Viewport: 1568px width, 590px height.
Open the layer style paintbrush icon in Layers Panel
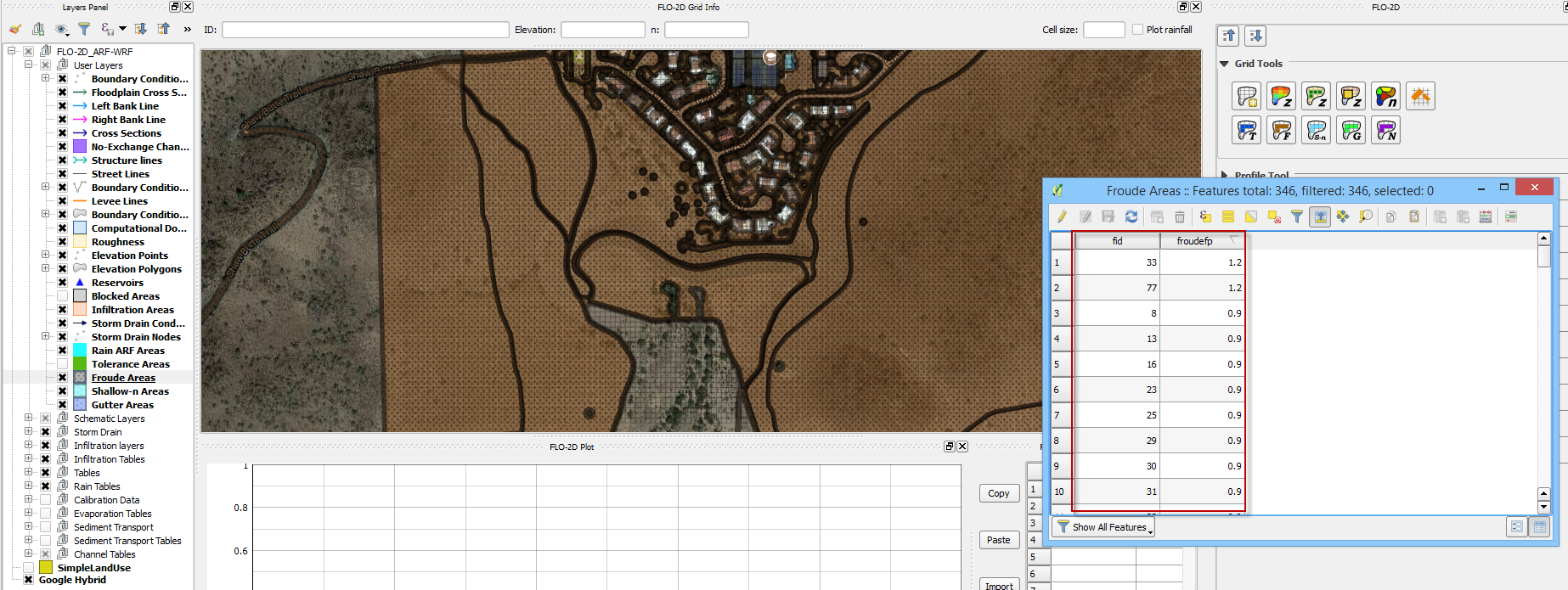15,29
